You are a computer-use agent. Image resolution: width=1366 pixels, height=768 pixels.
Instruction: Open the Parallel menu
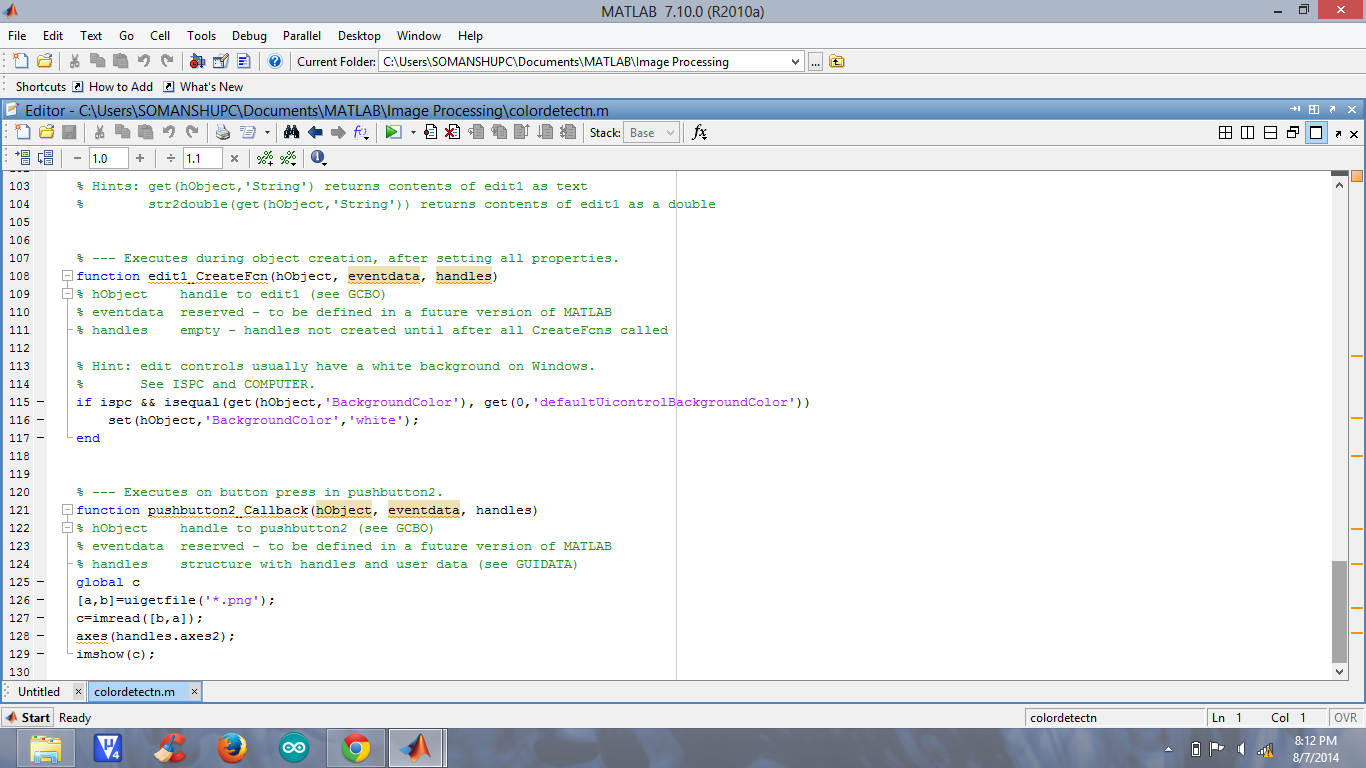click(302, 35)
